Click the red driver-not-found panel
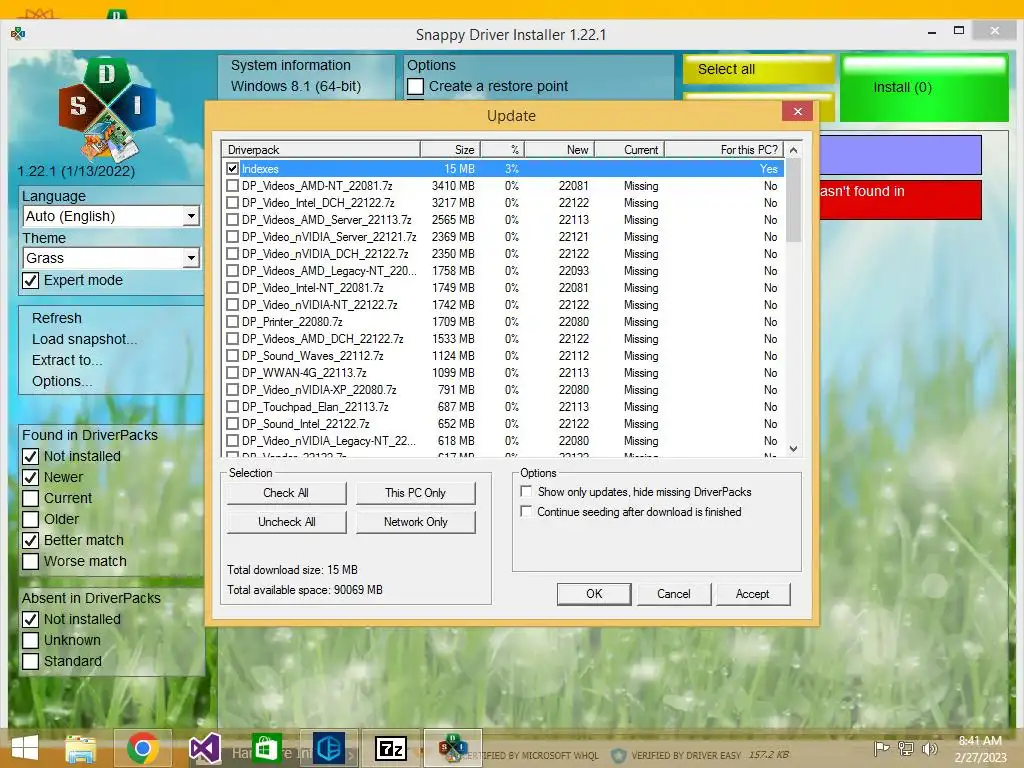The width and height of the screenshot is (1024, 768). click(900, 199)
